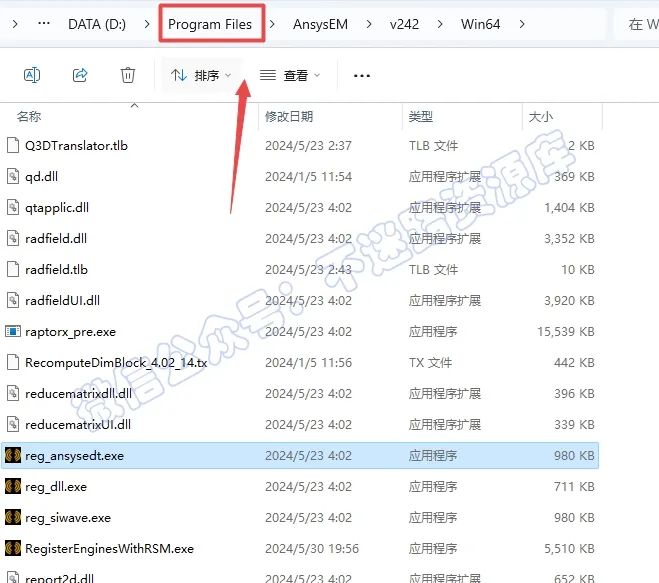The width and height of the screenshot is (659, 583).
Task: Sort by 名称 column header
Action: pyautogui.click(x=29, y=116)
